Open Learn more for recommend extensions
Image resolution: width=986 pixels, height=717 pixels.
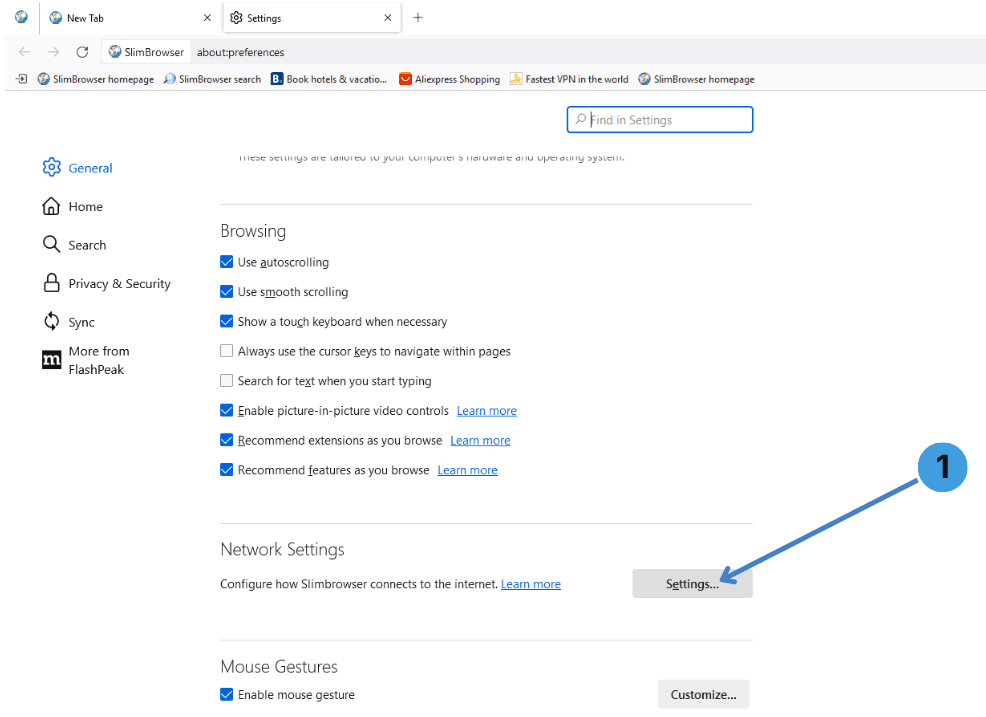[x=480, y=440]
